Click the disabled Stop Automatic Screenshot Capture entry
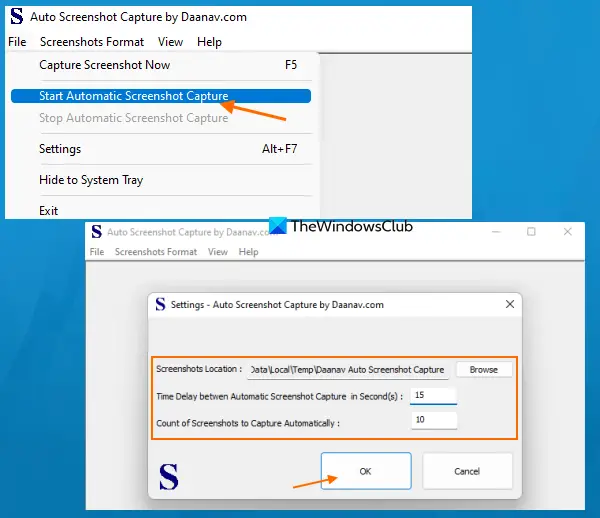This screenshot has height=518, width=600. pyautogui.click(x=161, y=118)
